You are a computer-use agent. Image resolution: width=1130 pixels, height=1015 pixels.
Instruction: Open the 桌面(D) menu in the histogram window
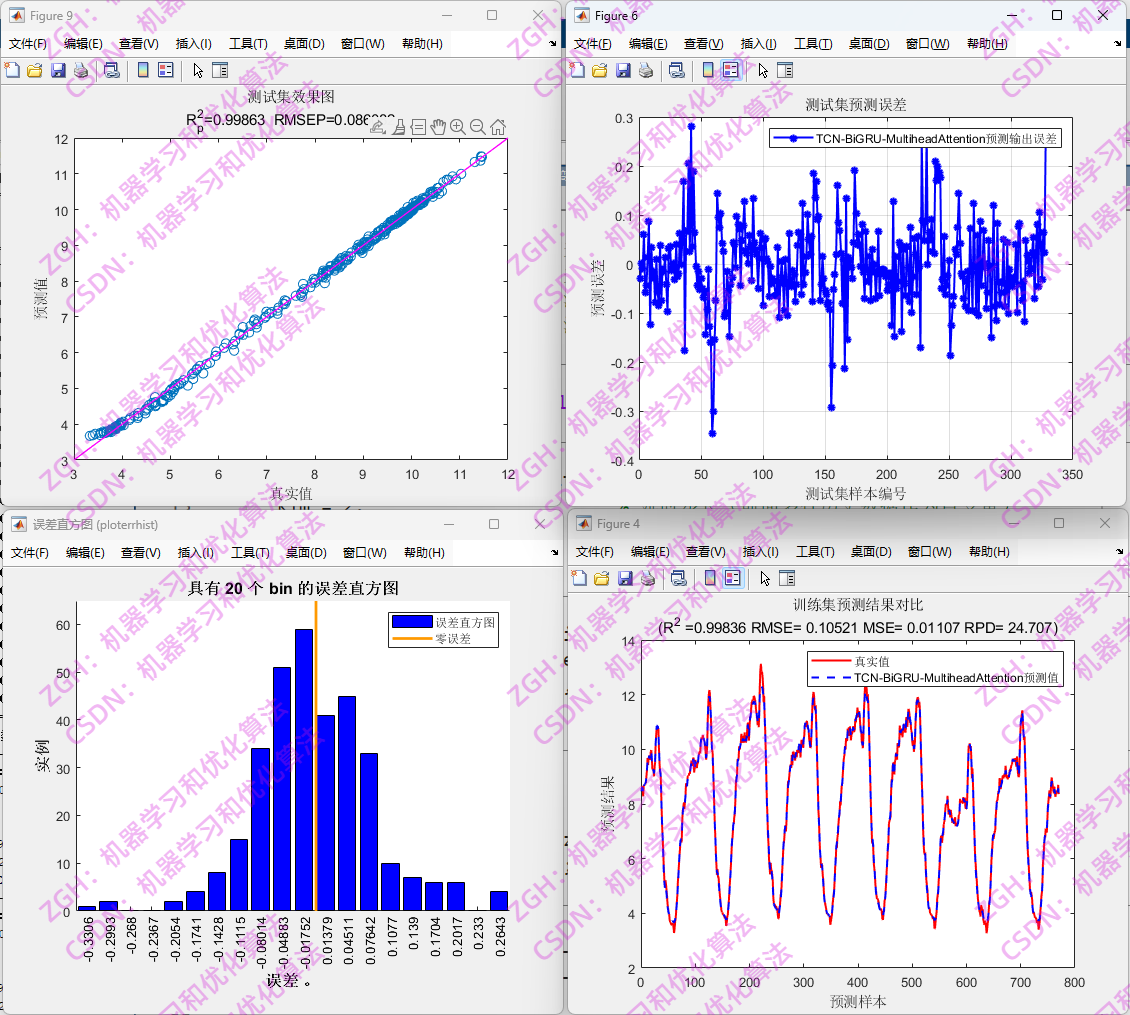coord(306,553)
